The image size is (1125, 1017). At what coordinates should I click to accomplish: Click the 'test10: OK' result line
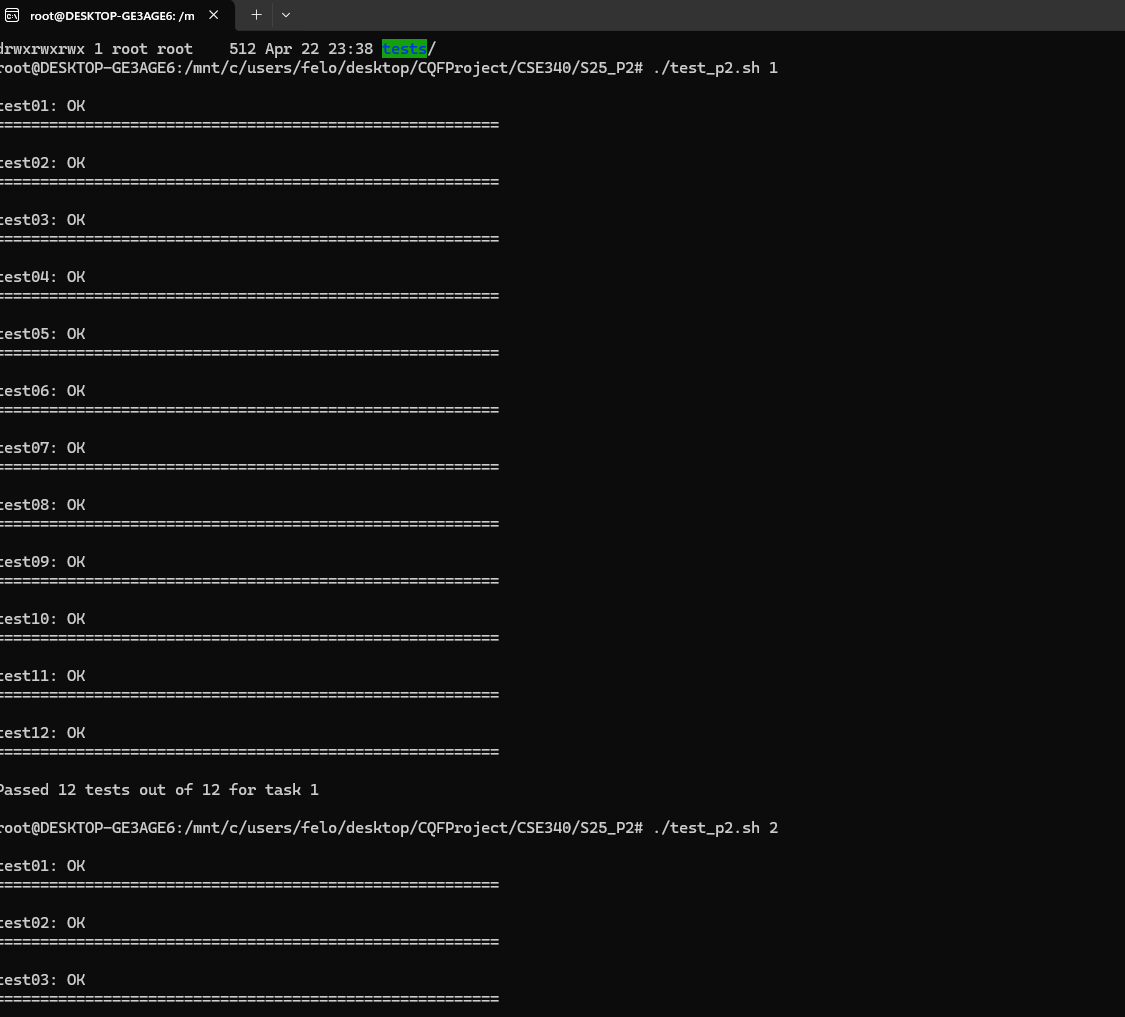[42, 619]
